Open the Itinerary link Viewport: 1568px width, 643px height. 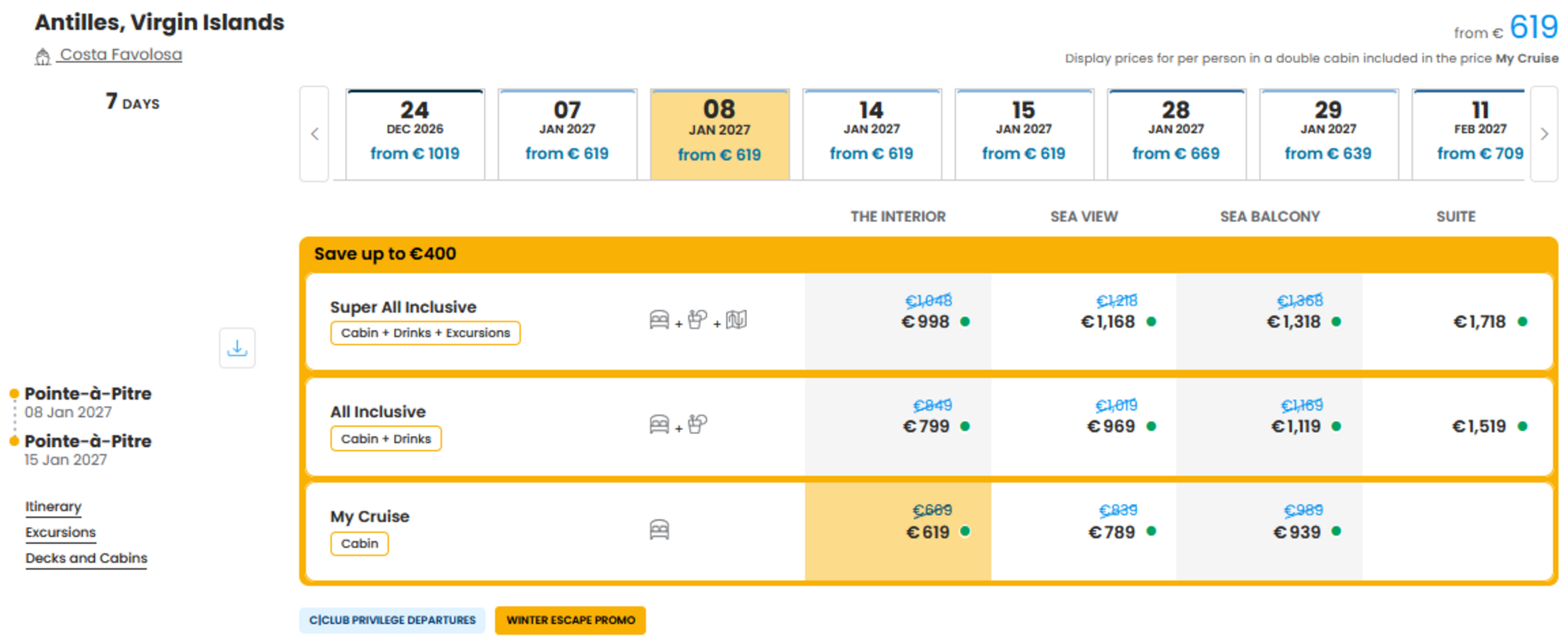53,506
